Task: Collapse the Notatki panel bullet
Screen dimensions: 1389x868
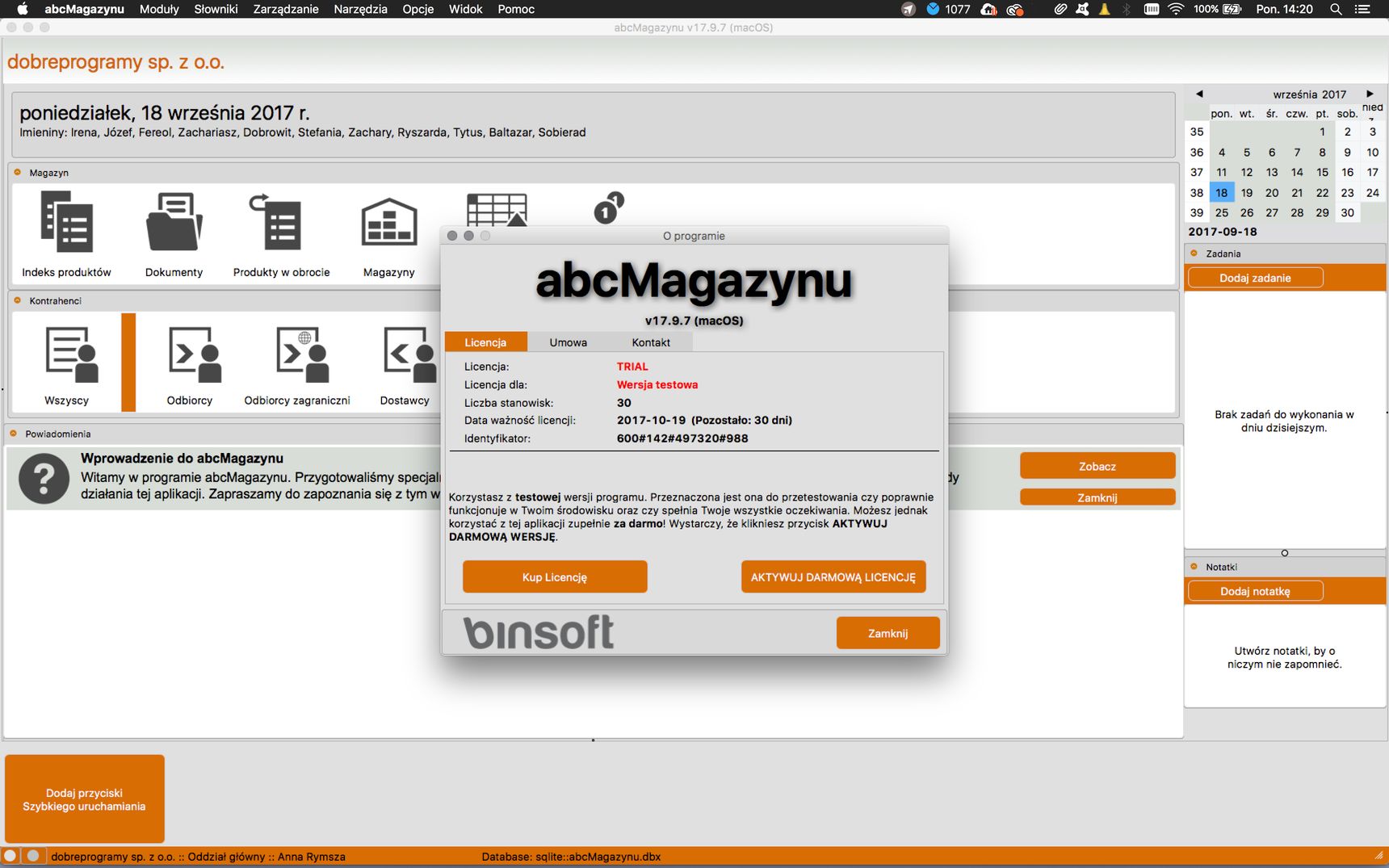Action: click(x=1194, y=567)
